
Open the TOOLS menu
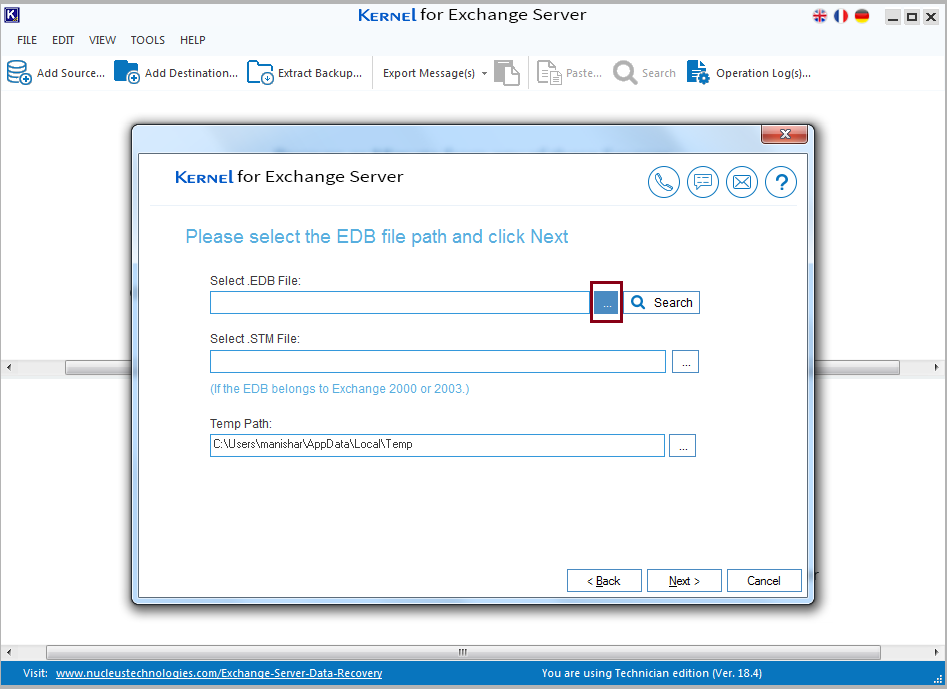coord(147,40)
